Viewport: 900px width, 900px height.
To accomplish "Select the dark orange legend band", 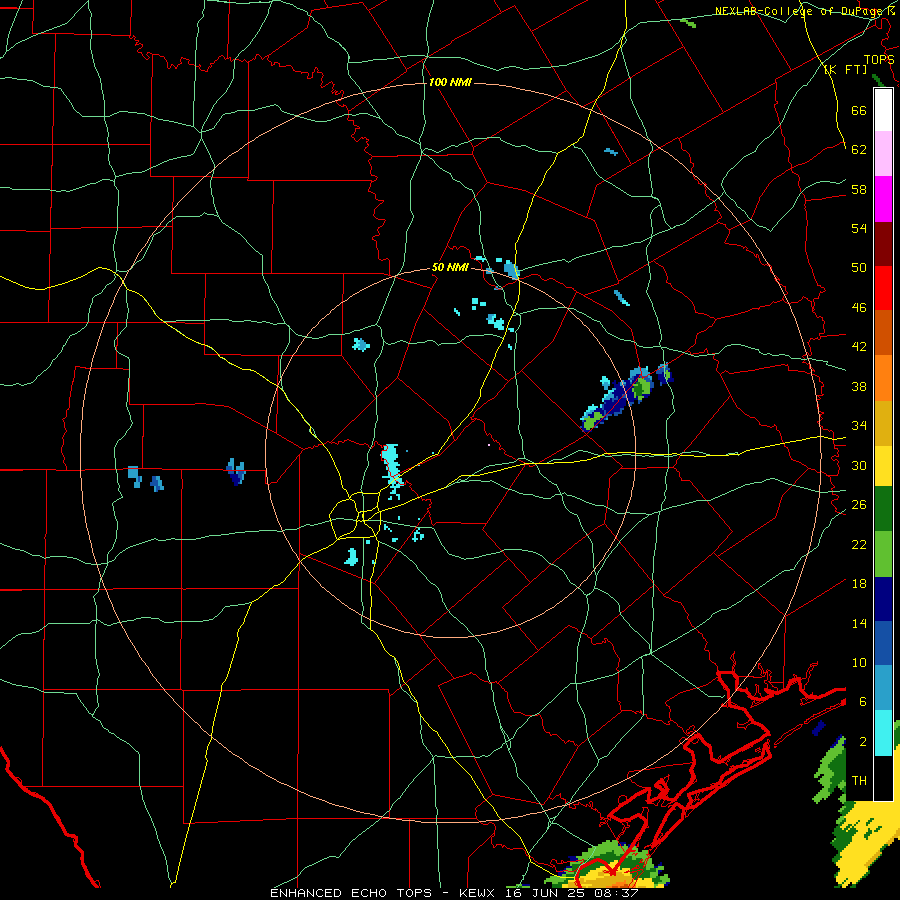I will pos(883,333).
